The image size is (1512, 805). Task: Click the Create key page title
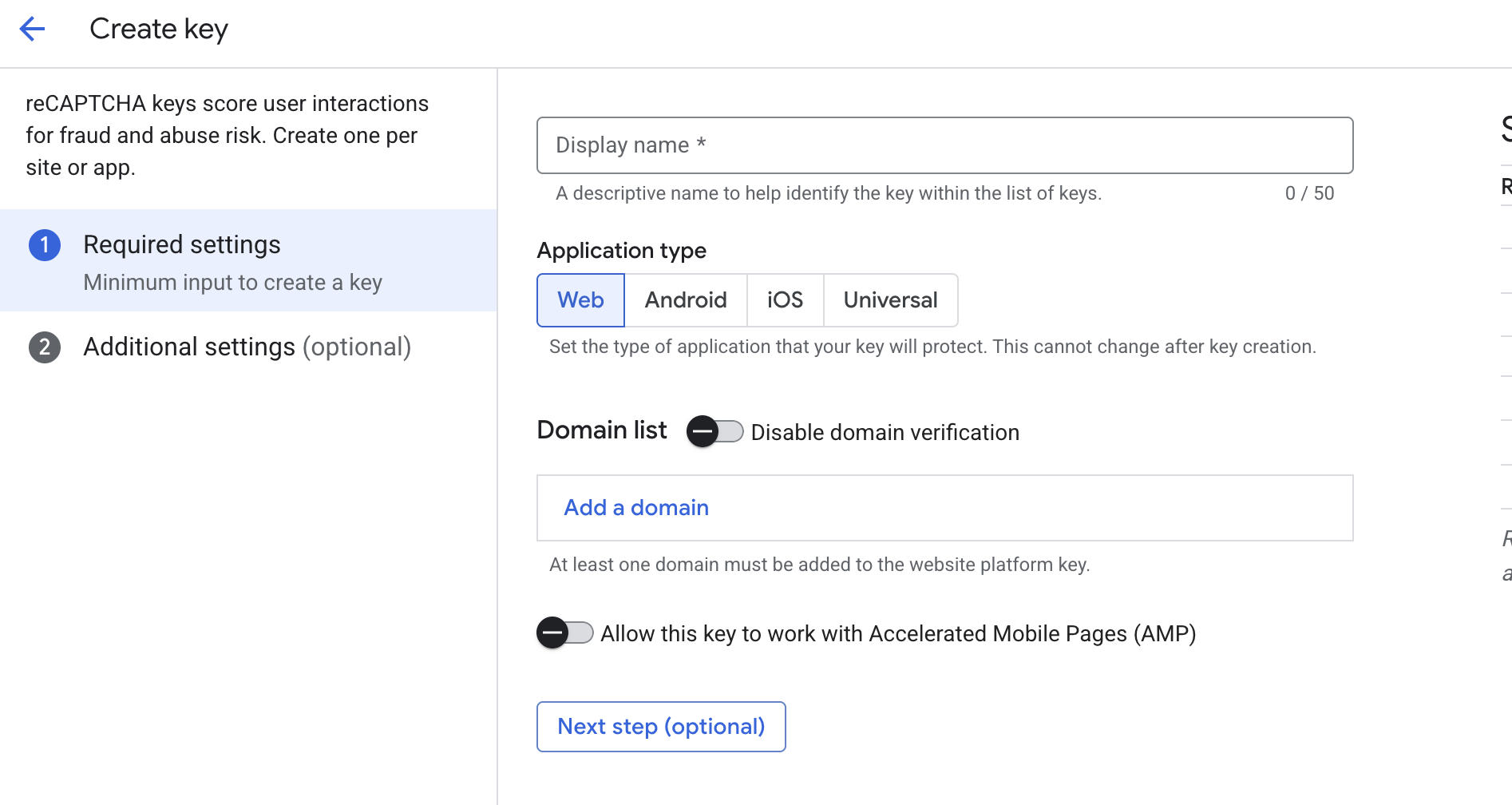(159, 30)
